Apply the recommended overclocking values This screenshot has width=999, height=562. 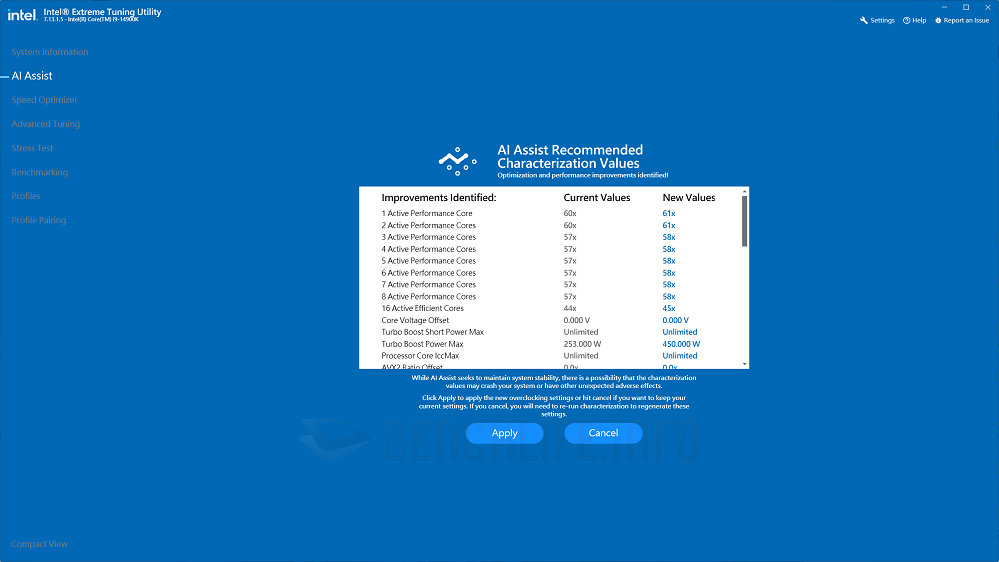(505, 433)
